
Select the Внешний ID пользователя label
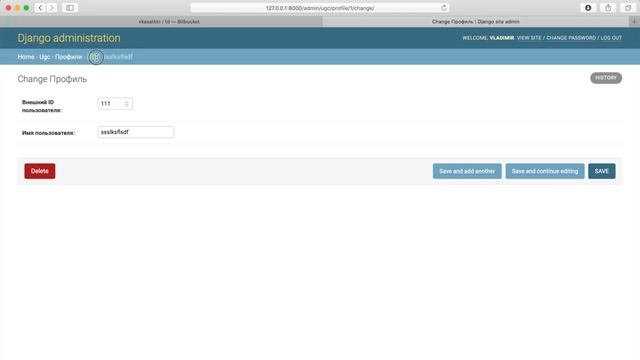[x=42, y=106]
